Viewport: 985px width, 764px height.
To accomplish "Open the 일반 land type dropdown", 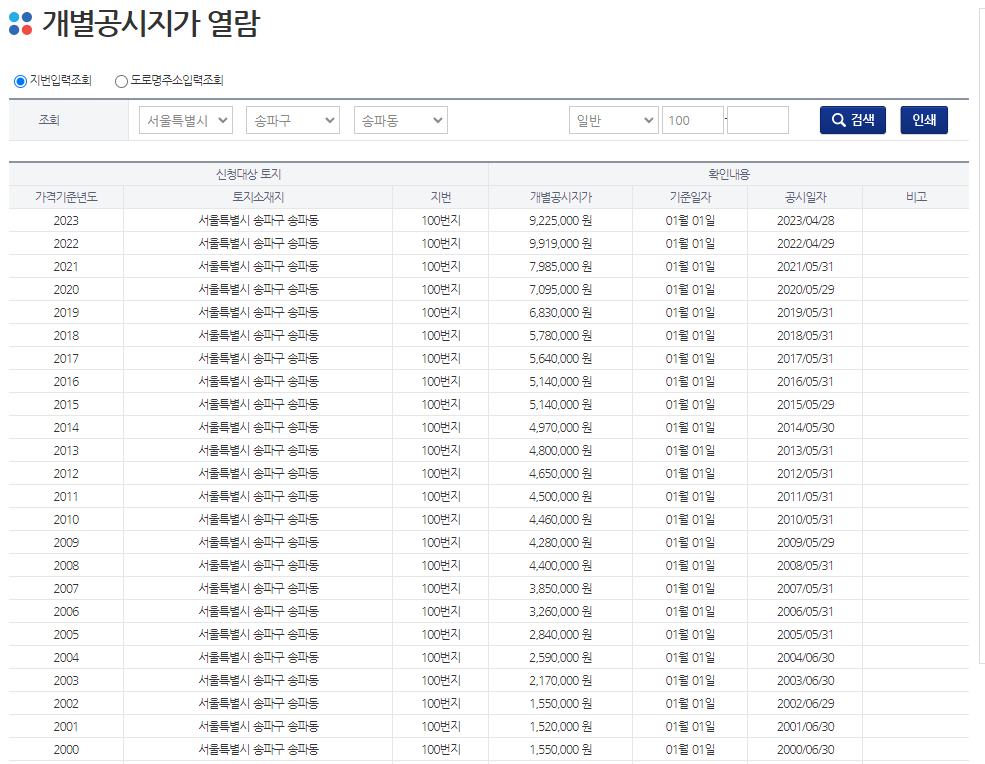I will click(x=614, y=120).
